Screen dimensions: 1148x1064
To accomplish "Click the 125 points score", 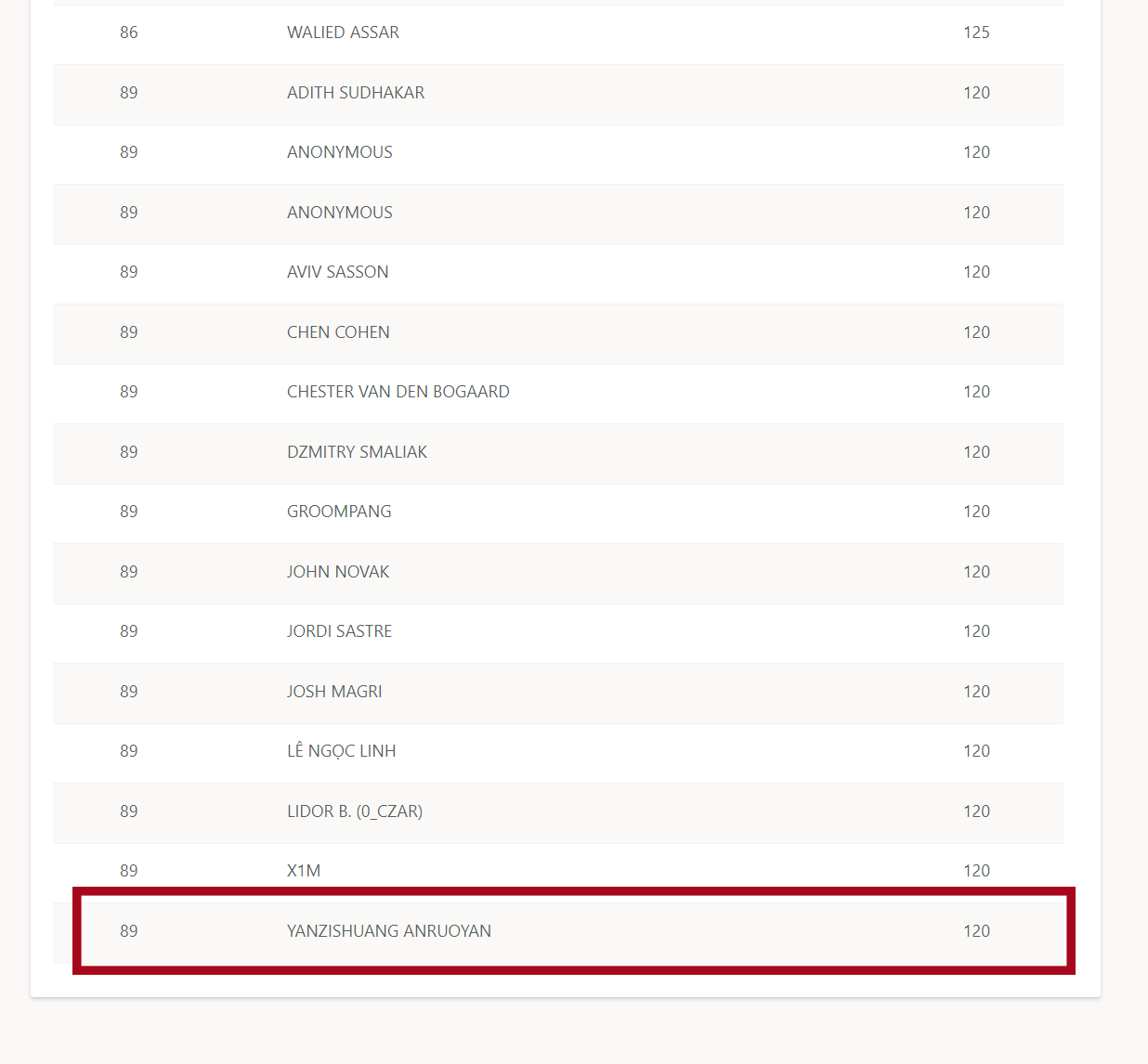I will [976, 32].
